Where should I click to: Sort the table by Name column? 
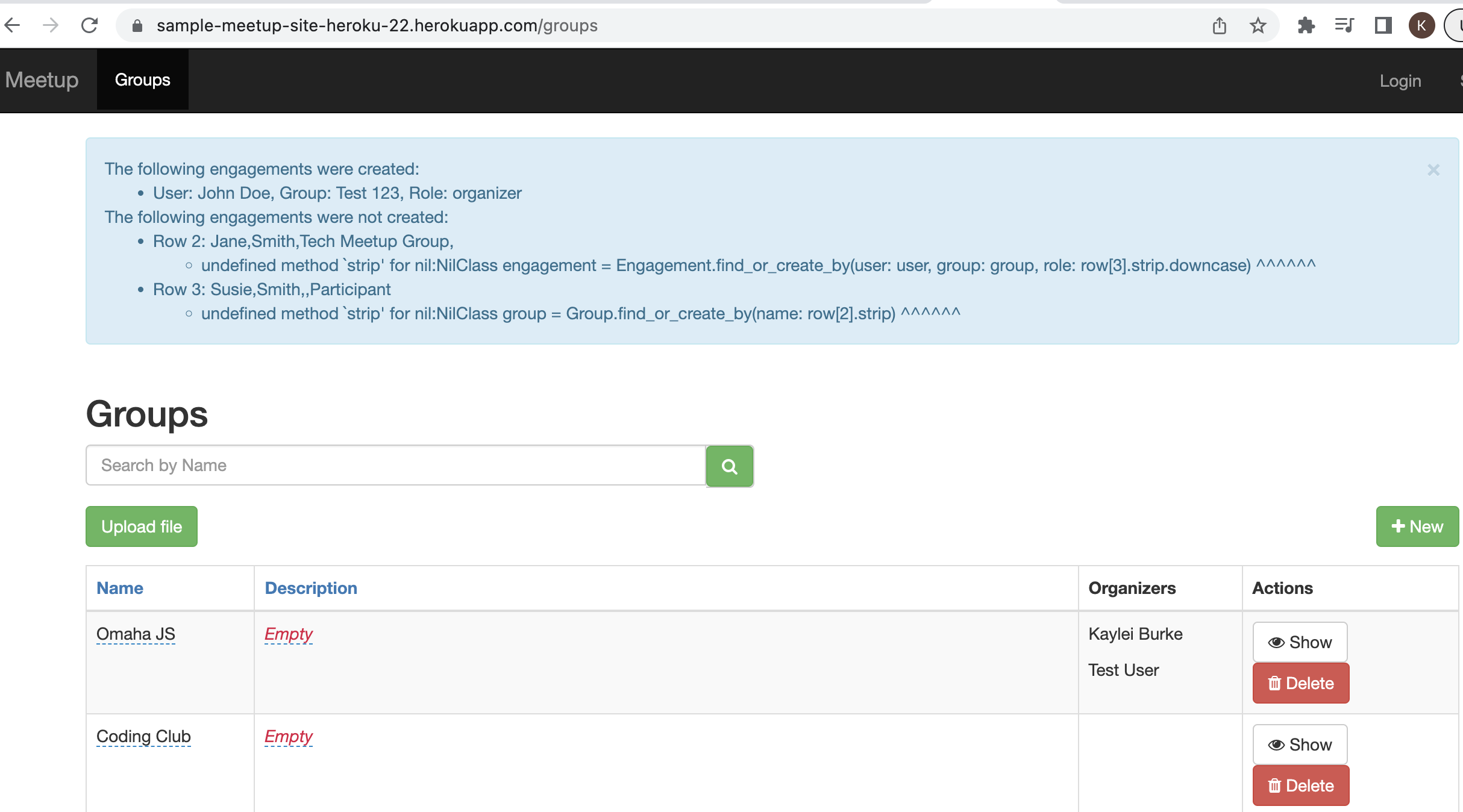[x=120, y=588]
